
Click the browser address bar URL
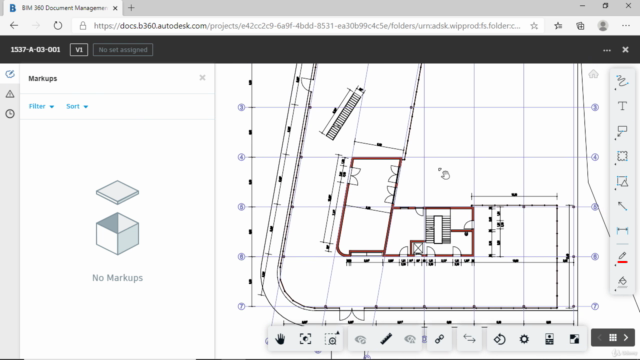pyautogui.click(x=307, y=26)
